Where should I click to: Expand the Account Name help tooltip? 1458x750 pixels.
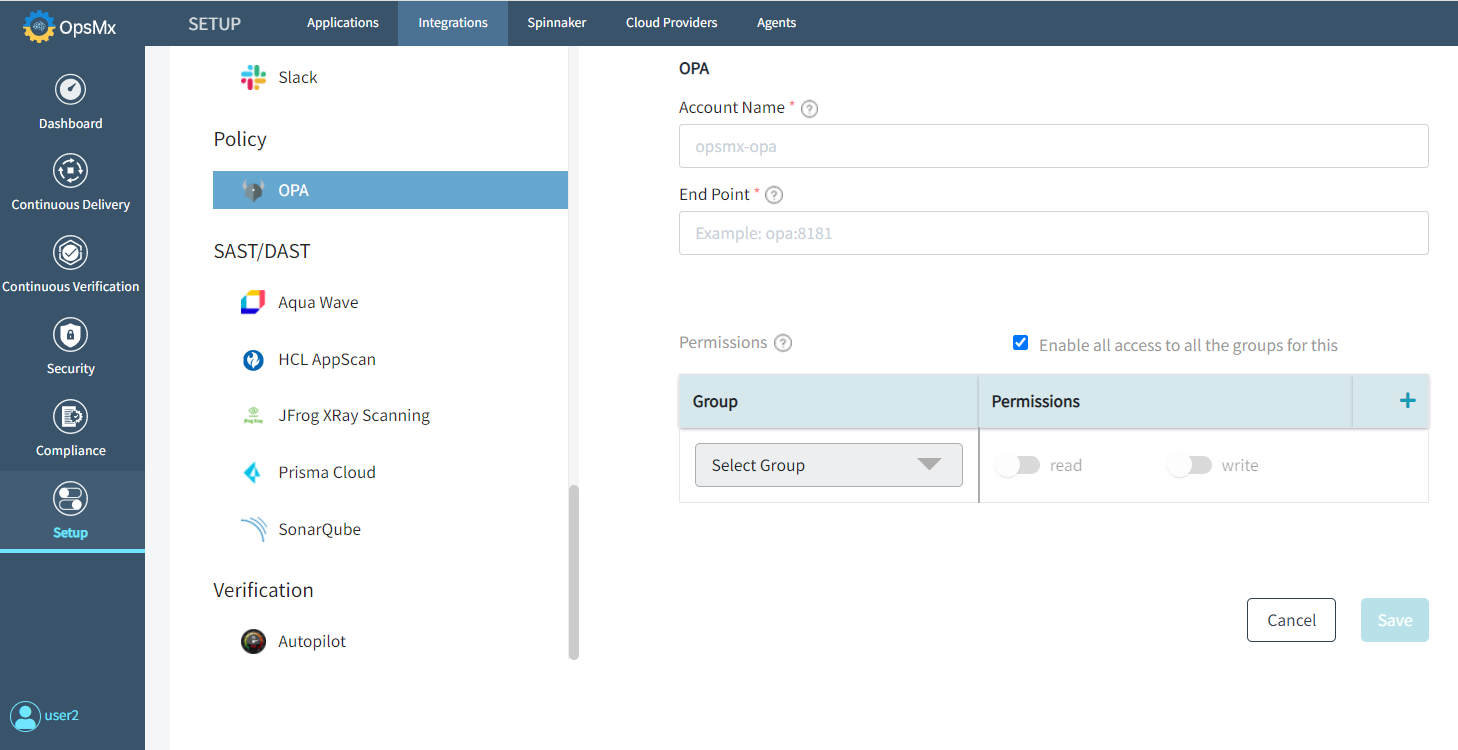[809, 108]
